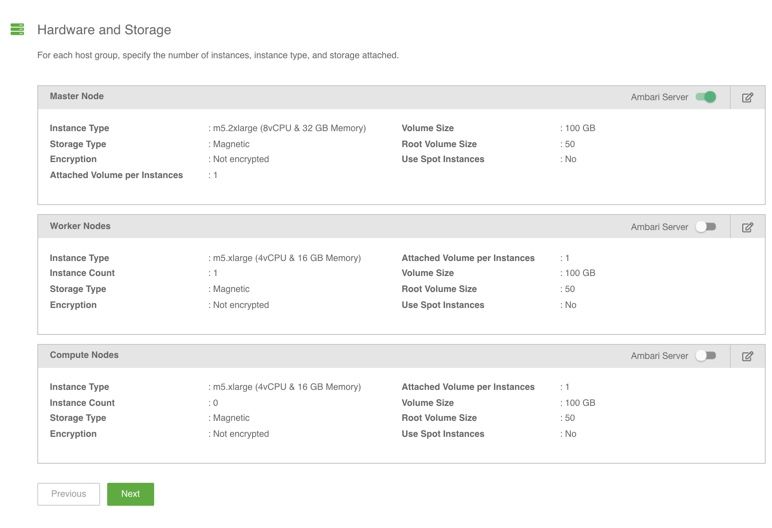Click Worker Nodes Use Spot Instances label
The width and height of the screenshot is (772, 528).
pos(442,305)
